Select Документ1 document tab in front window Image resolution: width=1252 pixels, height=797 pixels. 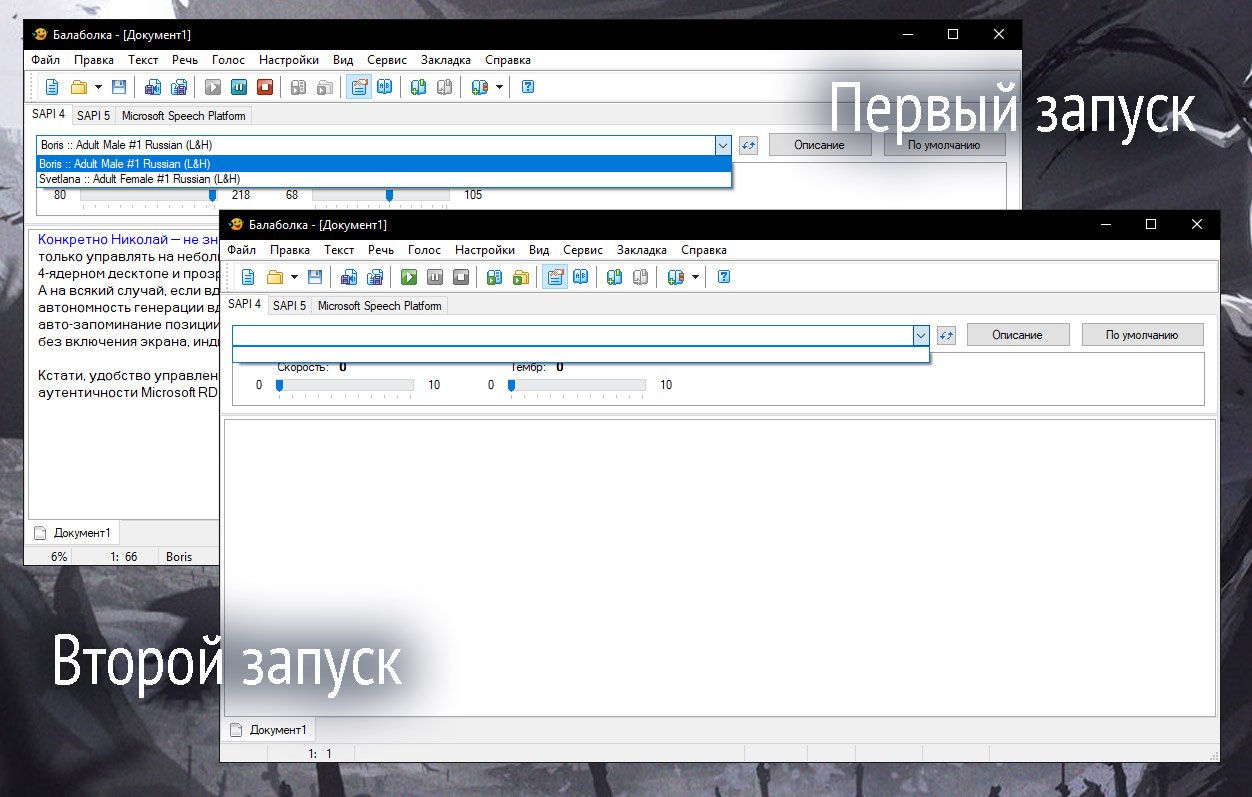(x=270, y=729)
